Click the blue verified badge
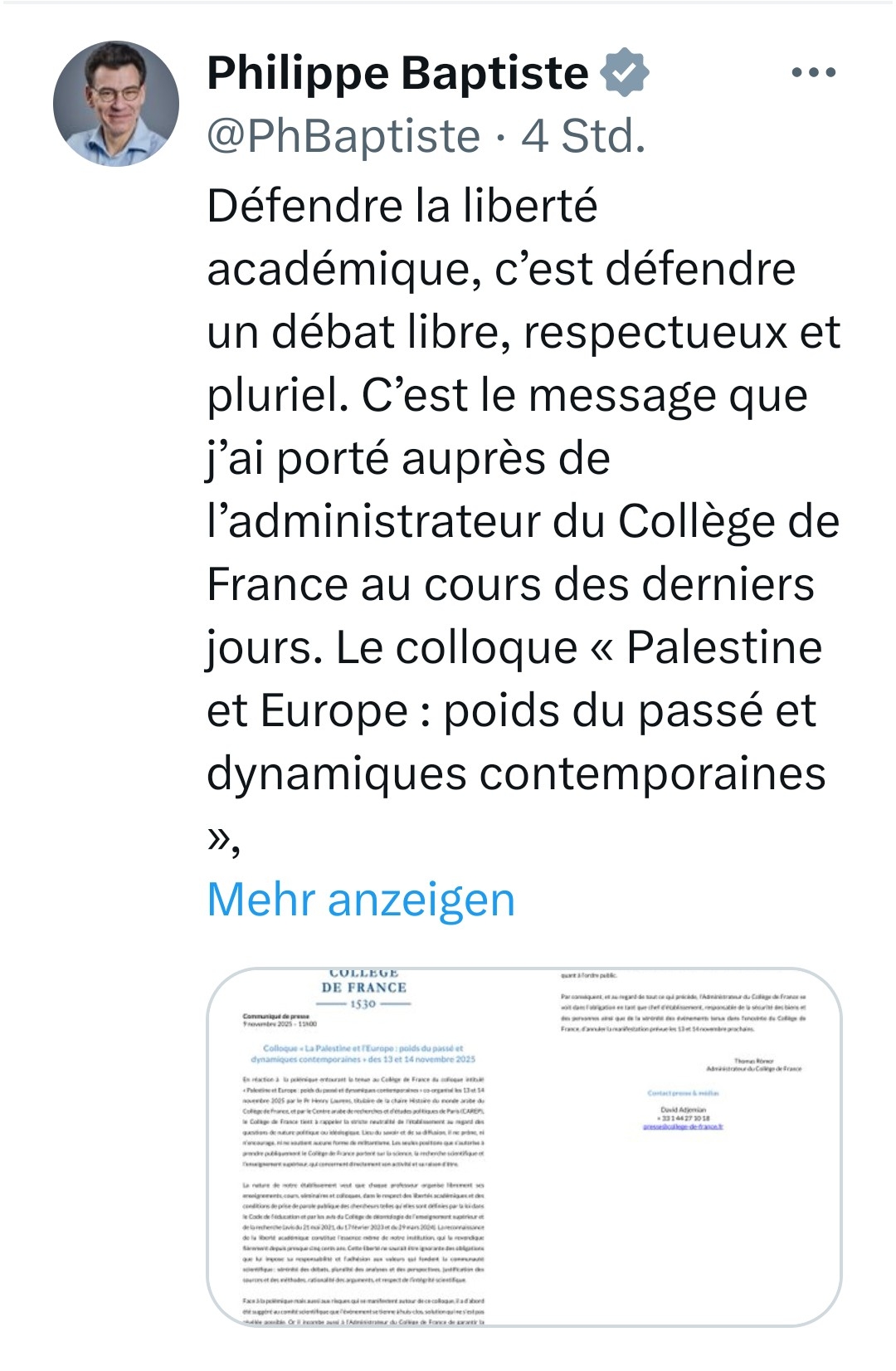The image size is (896, 1371). [x=625, y=71]
